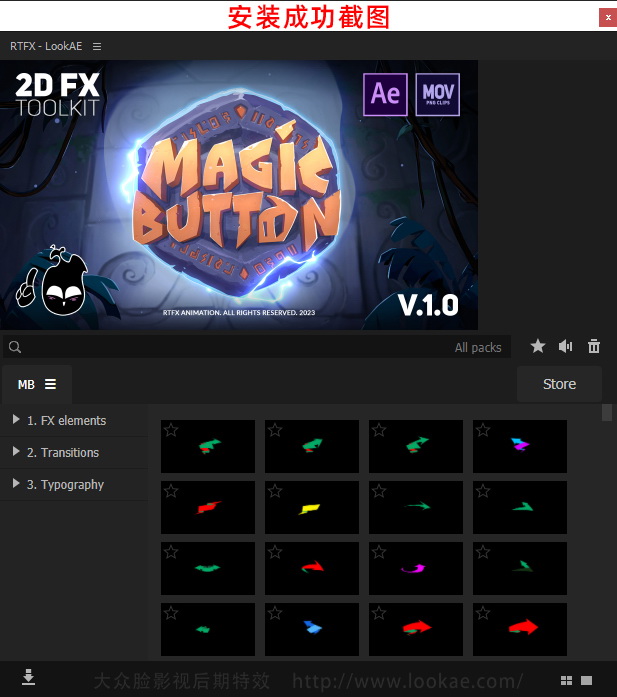This screenshot has width=617, height=697.
Task: Favorite the curved red arrow in row three
Action: [275, 552]
